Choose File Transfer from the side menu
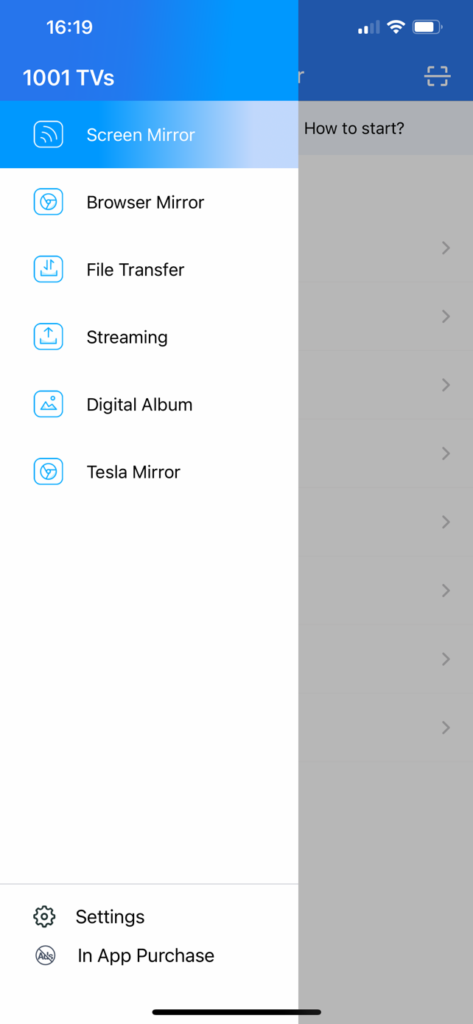This screenshot has height=1024, width=473. tap(149, 269)
